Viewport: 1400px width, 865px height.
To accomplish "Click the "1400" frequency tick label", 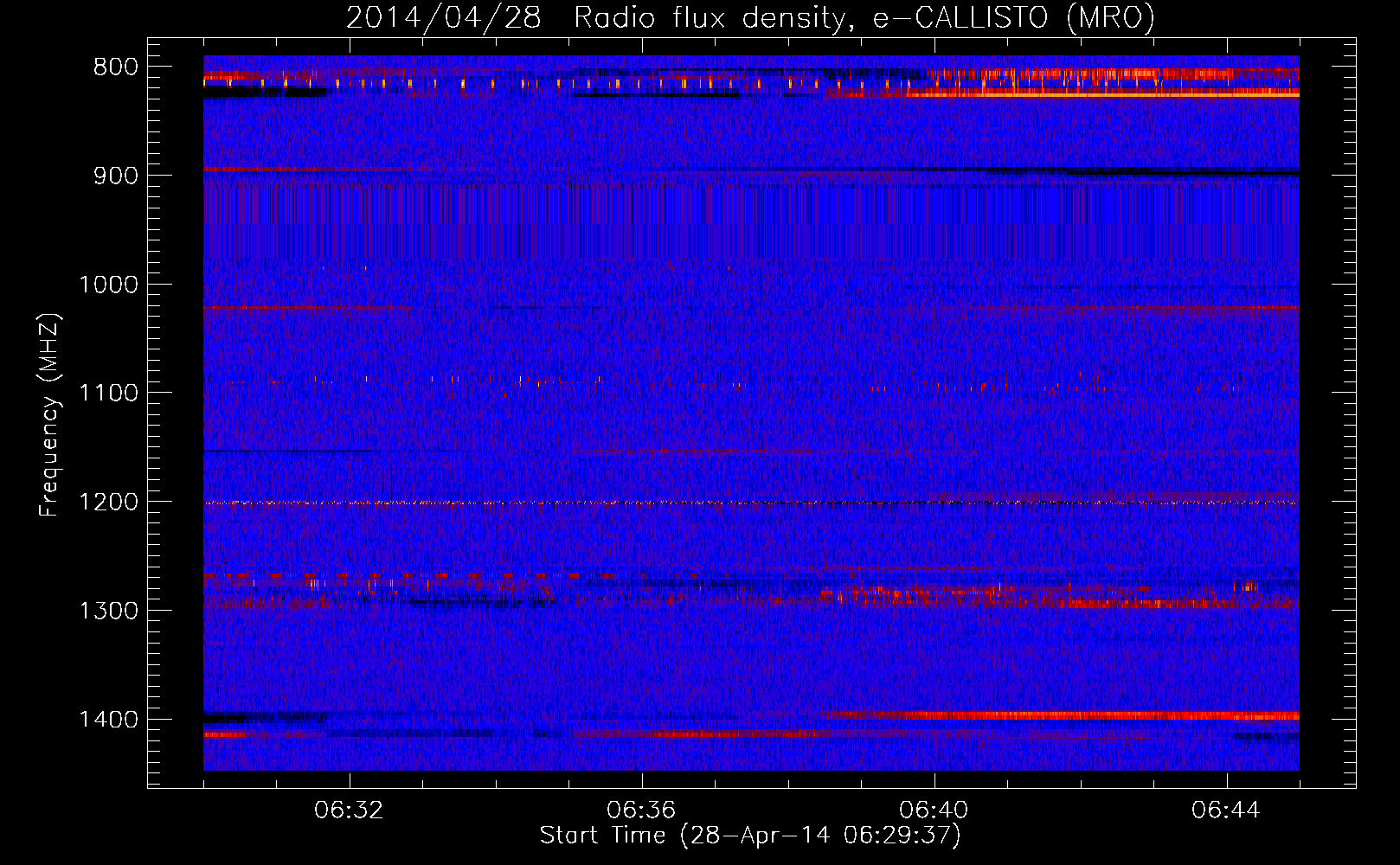I will click(x=108, y=720).
